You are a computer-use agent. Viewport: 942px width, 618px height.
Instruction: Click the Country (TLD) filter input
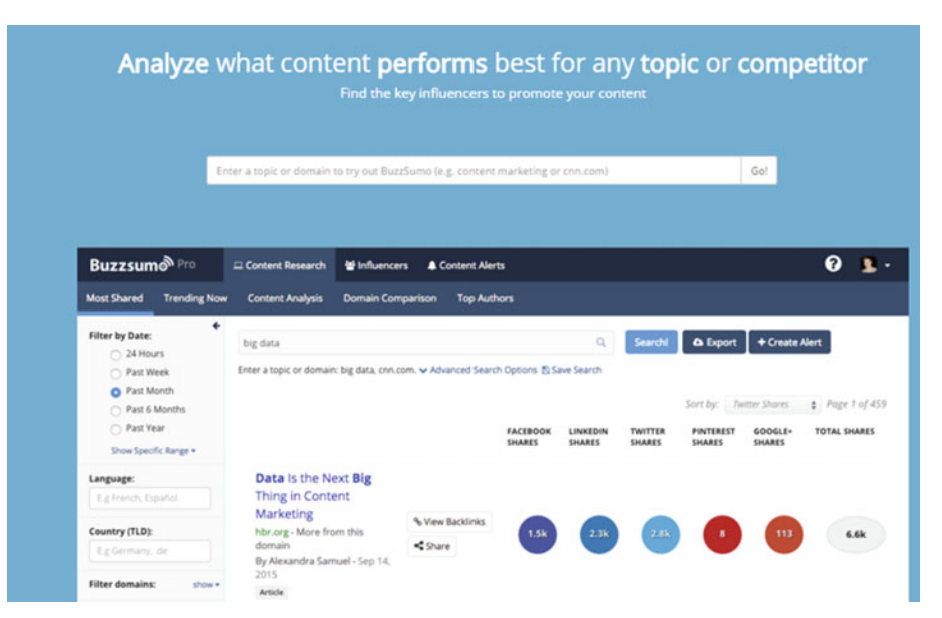tap(150, 551)
